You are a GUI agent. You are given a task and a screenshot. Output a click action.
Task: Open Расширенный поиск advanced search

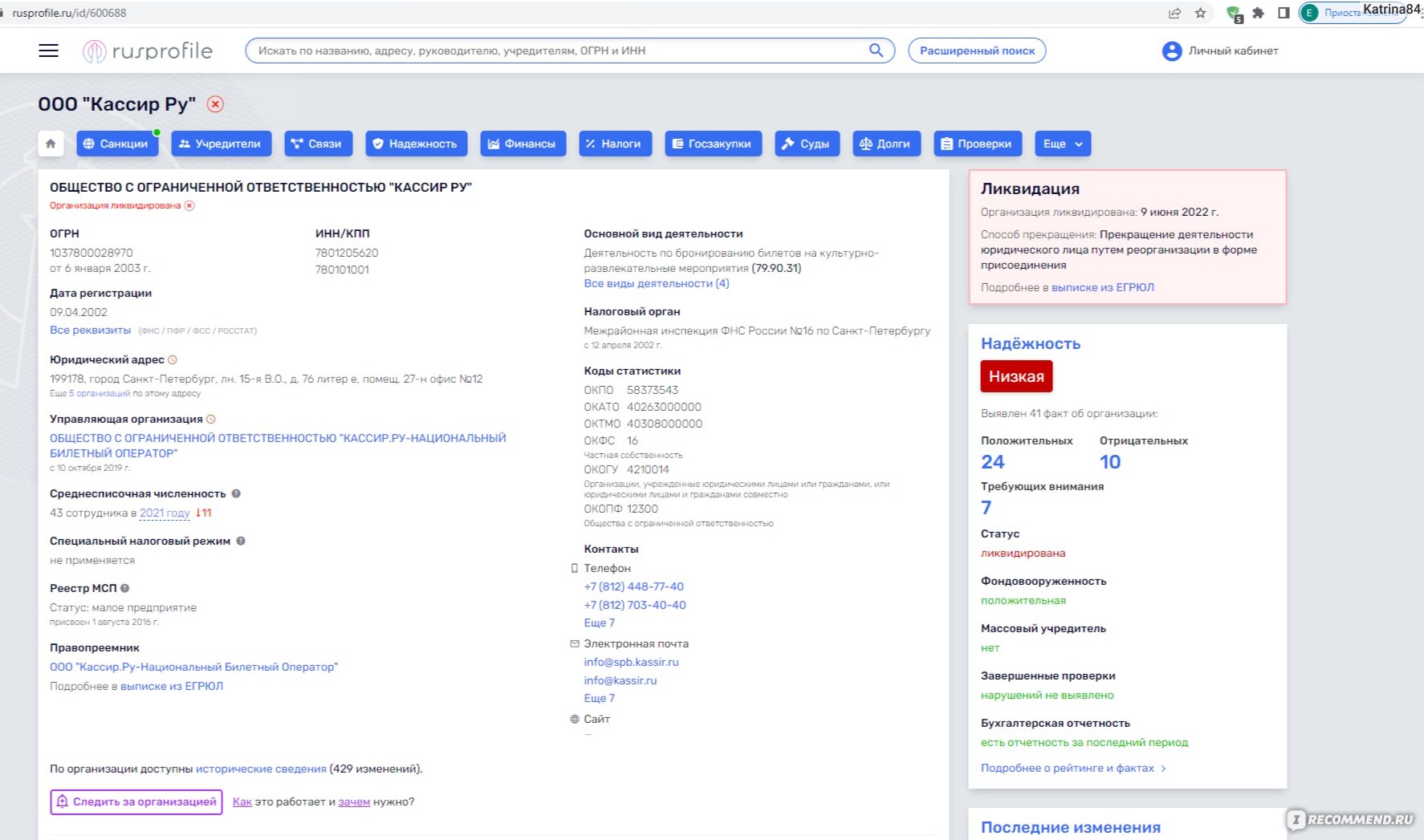coord(977,51)
